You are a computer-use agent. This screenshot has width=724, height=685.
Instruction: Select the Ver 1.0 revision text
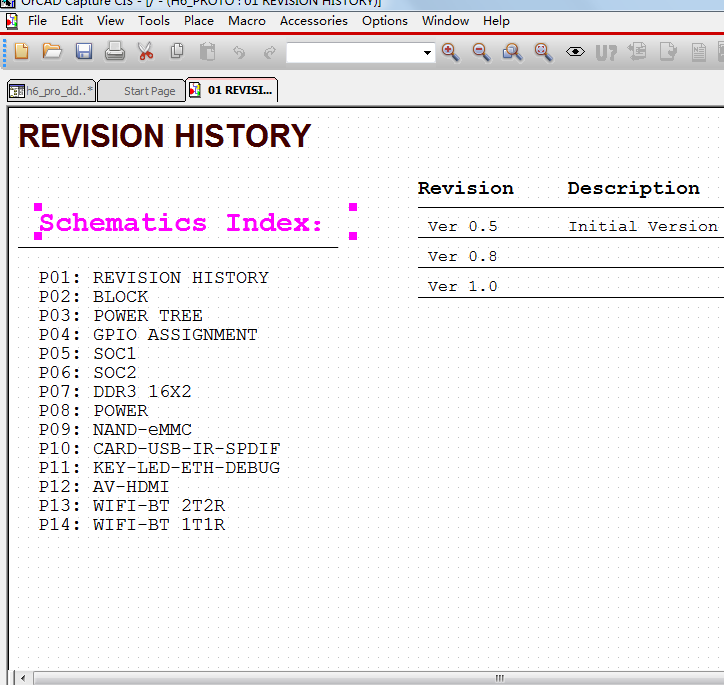463,287
